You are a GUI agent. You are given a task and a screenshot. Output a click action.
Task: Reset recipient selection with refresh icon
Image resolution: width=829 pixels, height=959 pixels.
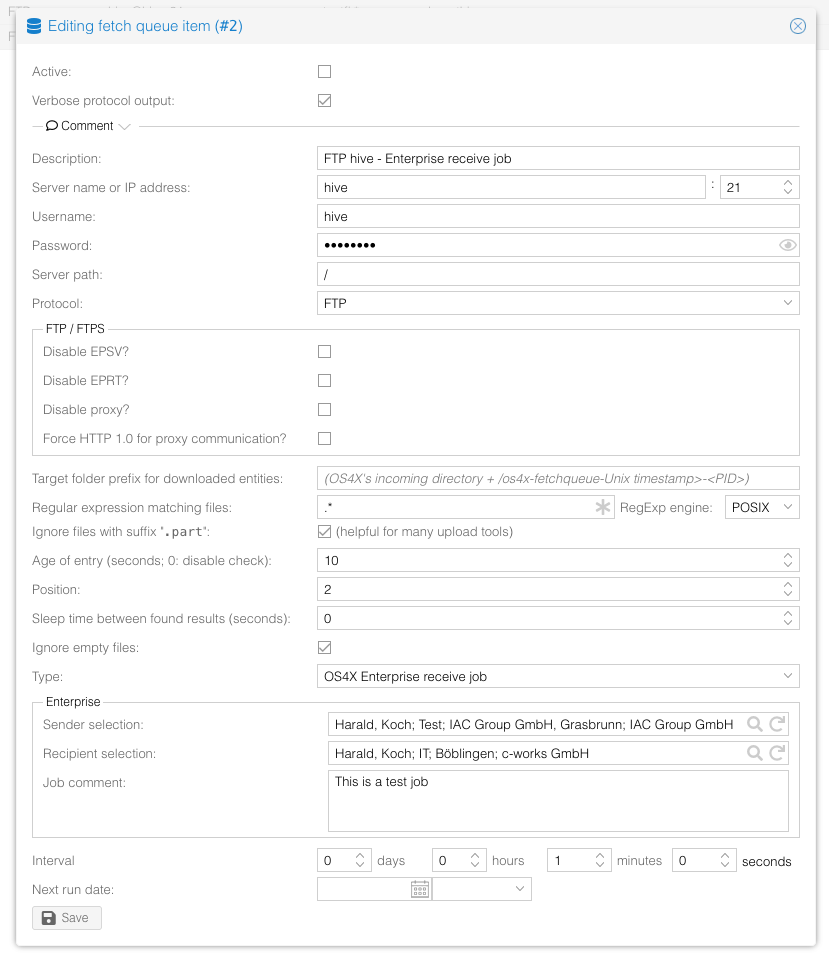[777, 753]
